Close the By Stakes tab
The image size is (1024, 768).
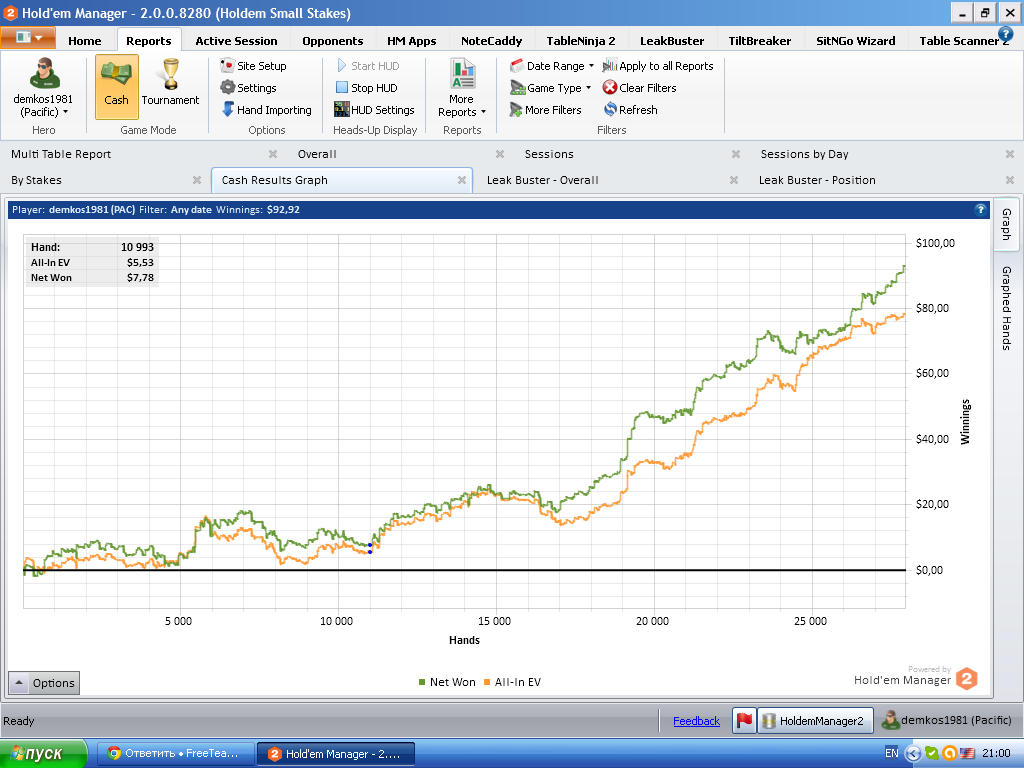click(x=197, y=180)
